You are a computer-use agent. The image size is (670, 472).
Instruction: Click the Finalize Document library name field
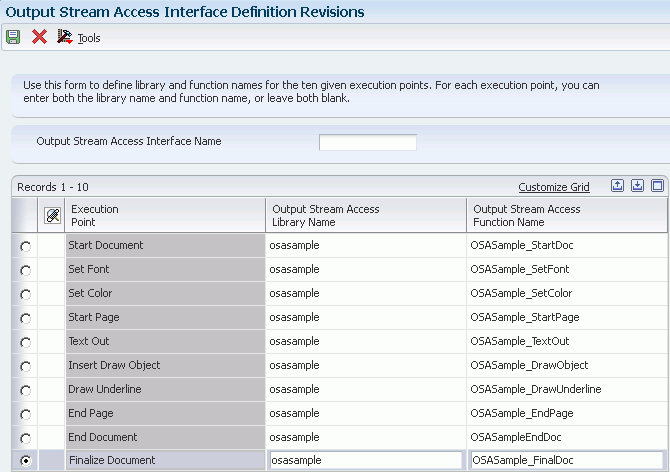pos(366,461)
